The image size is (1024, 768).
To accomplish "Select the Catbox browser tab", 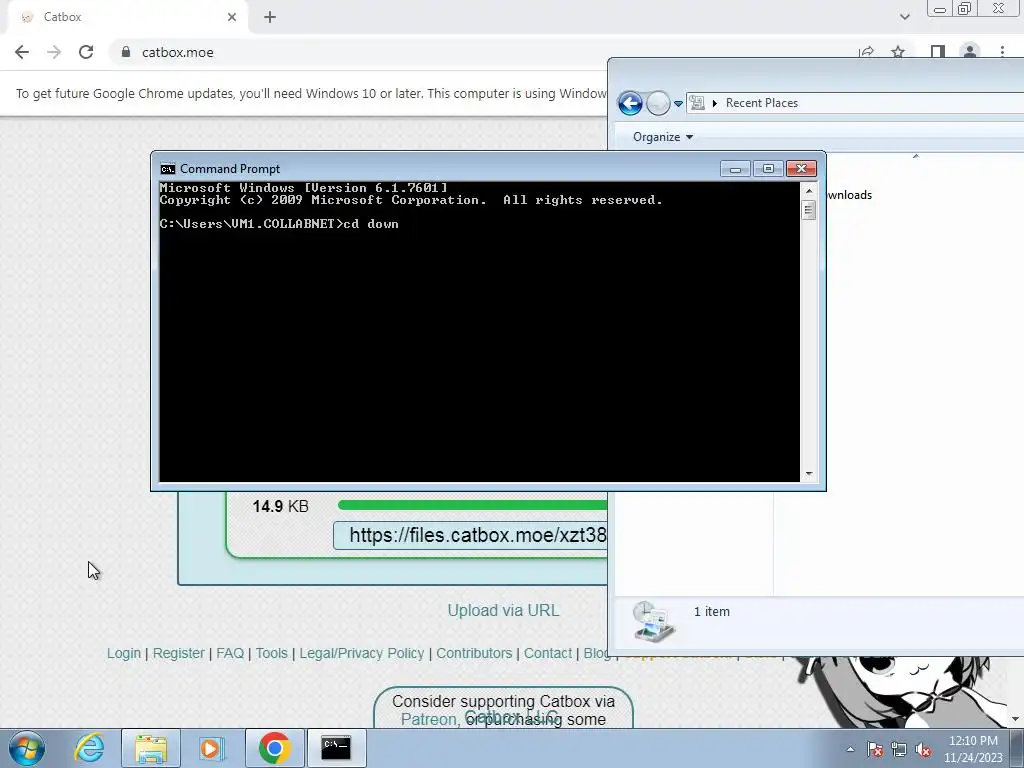I will pos(127,17).
